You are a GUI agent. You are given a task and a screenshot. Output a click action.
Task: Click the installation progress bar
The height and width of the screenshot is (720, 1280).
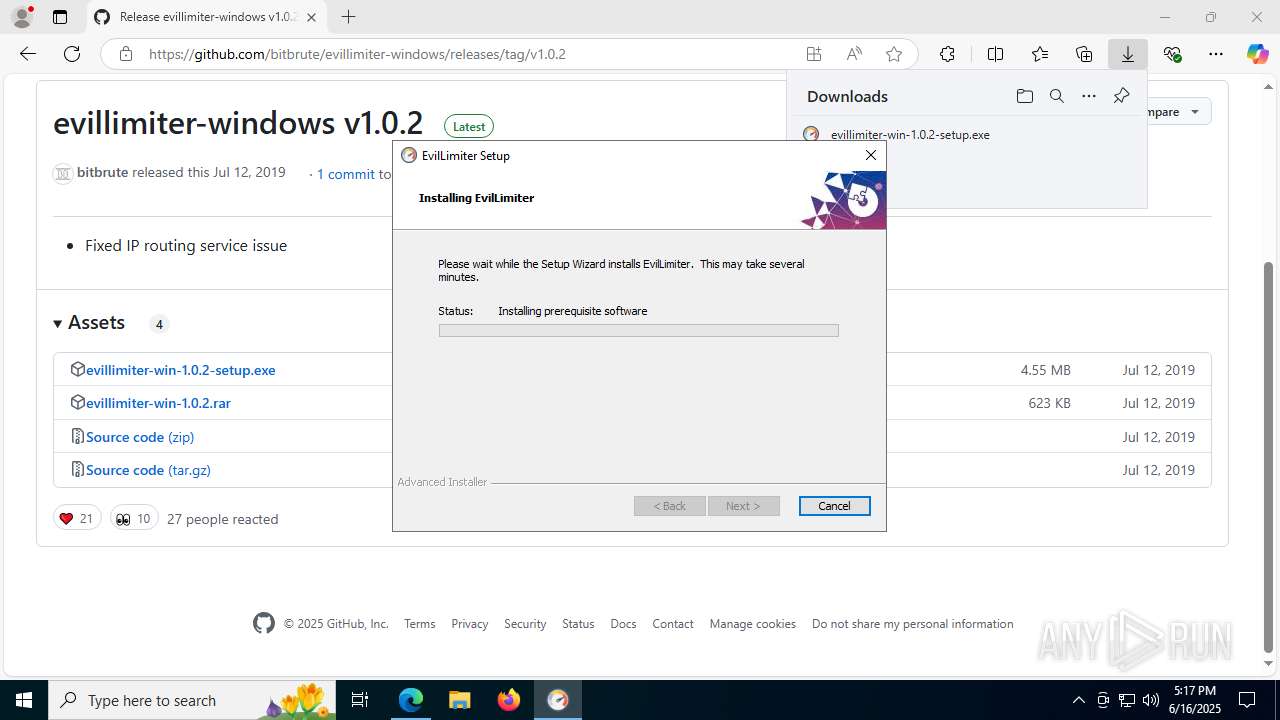click(638, 330)
